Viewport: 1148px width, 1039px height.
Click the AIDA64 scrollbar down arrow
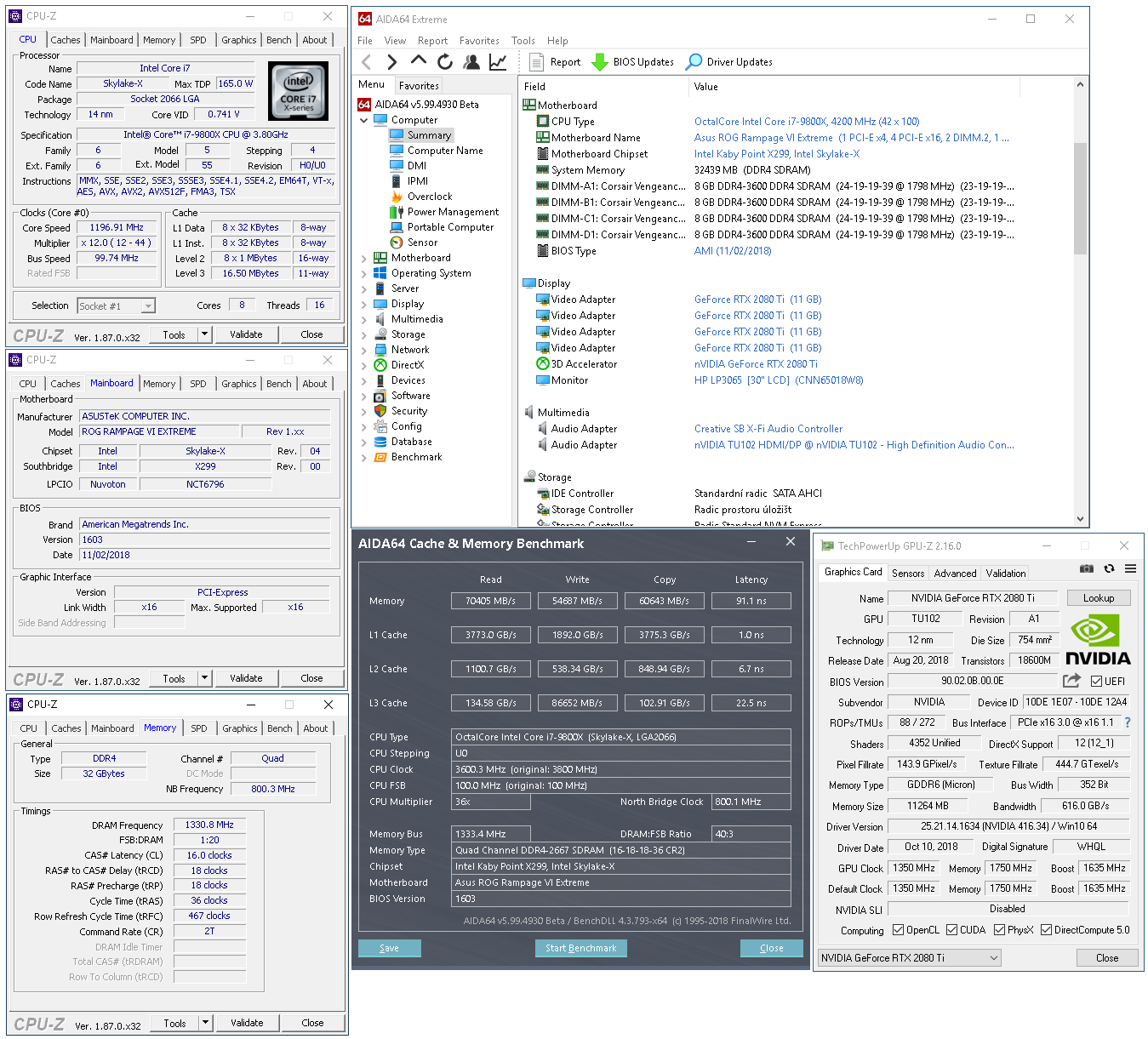coord(1080,518)
